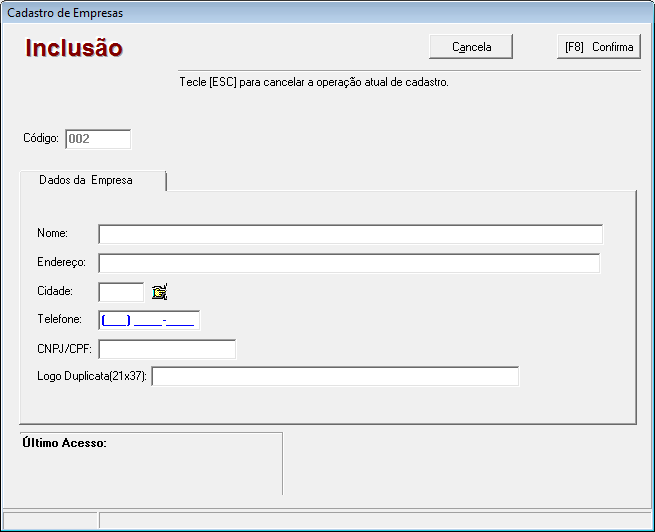
Task: Click the Endereço label
Action: (x=61, y=262)
